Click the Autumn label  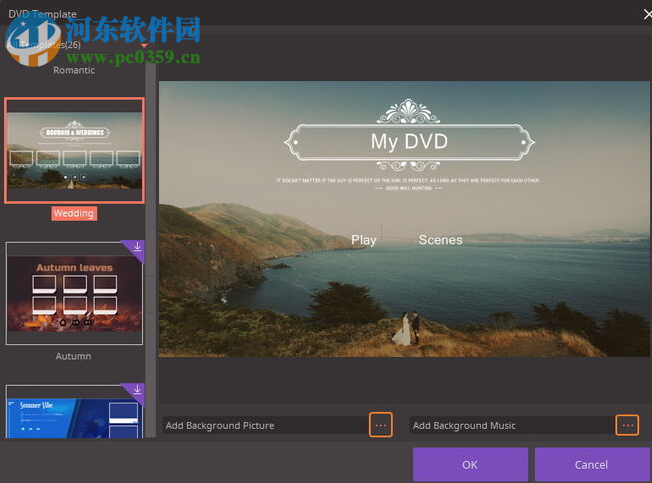tap(73, 356)
